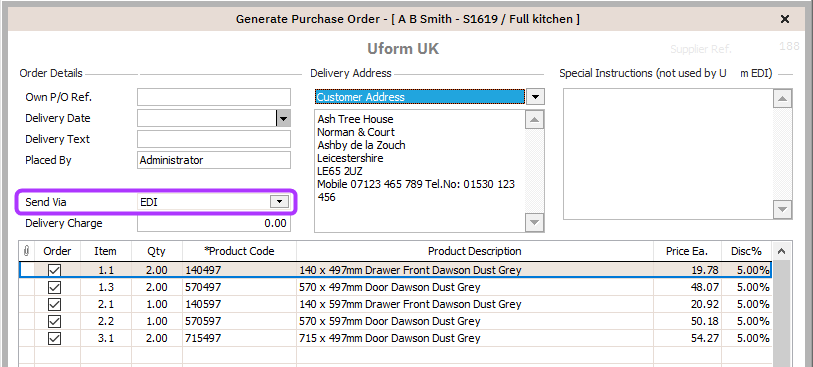Viewport: 813px width, 367px height.
Task: Click description '140 x 497mm Drawer Front Dawson Dust Grey'
Action: pos(410,270)
